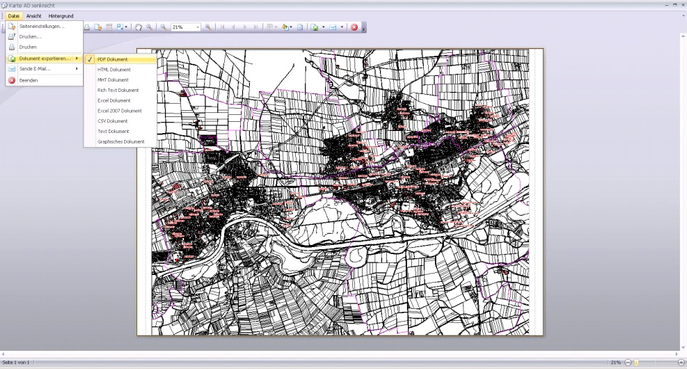Choose CSV Dokument export format

pyautogui.click(x=113, y=121)
